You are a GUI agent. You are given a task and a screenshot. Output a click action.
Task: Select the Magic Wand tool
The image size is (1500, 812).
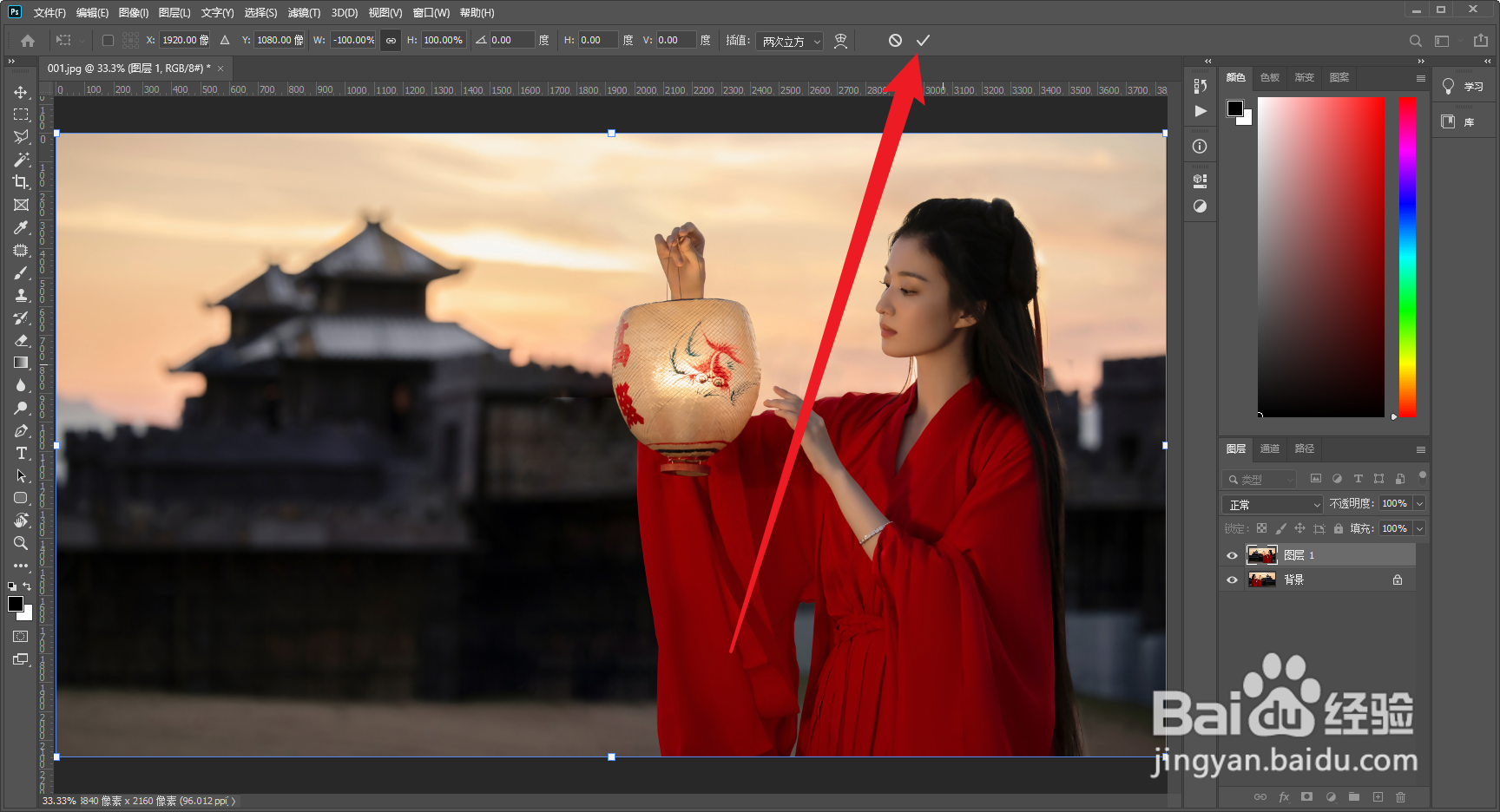coord(21,160)
